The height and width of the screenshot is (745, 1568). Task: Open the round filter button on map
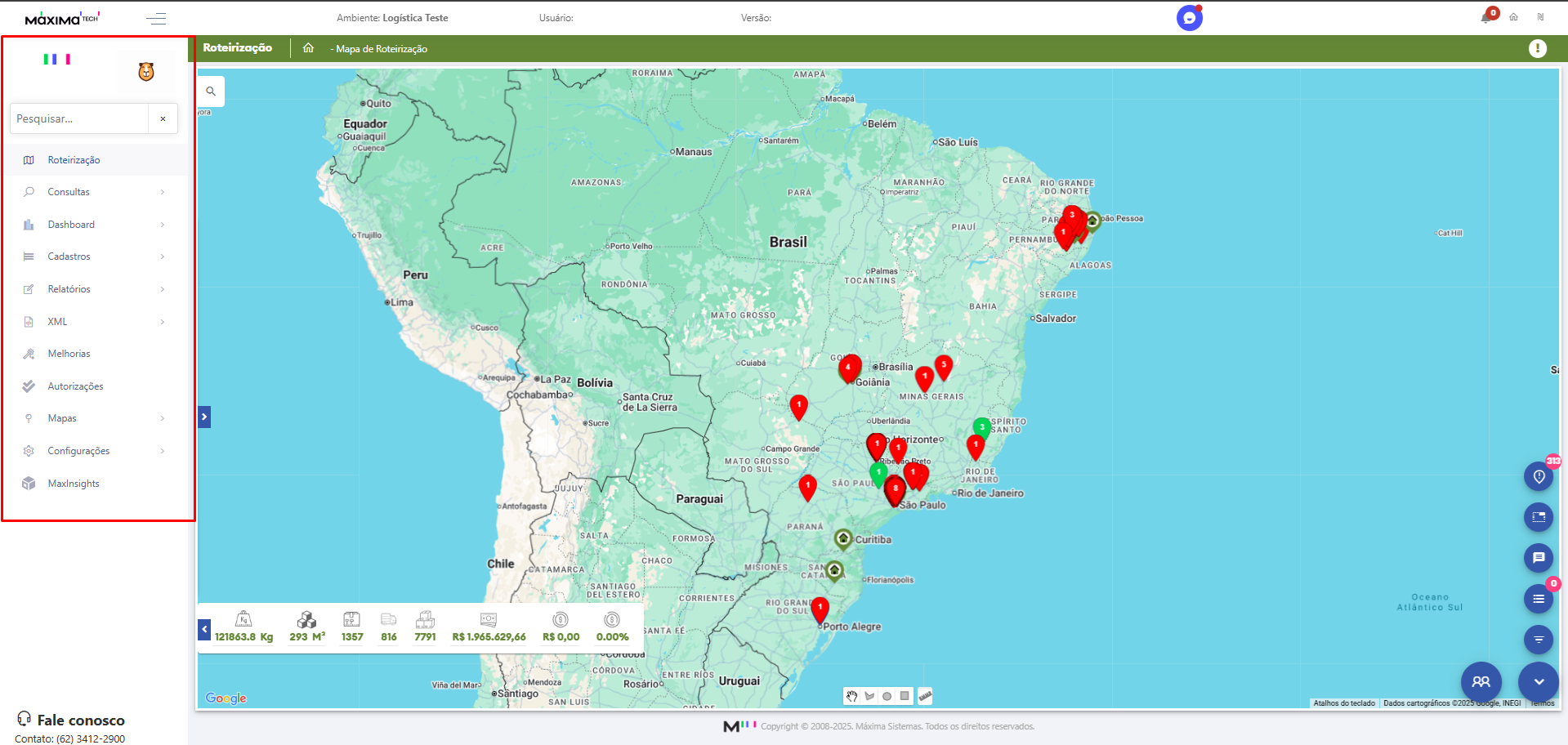(x=1538, y=640)
